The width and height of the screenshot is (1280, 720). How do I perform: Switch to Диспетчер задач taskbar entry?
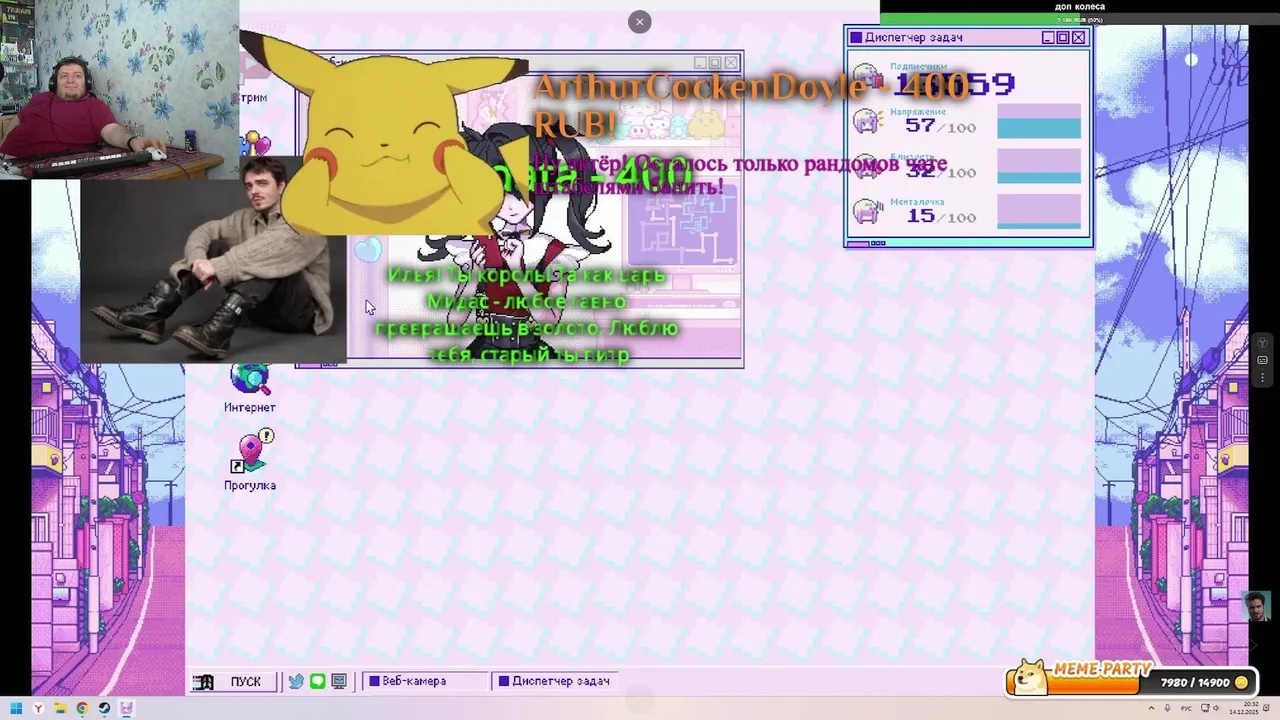click(555, 681)
